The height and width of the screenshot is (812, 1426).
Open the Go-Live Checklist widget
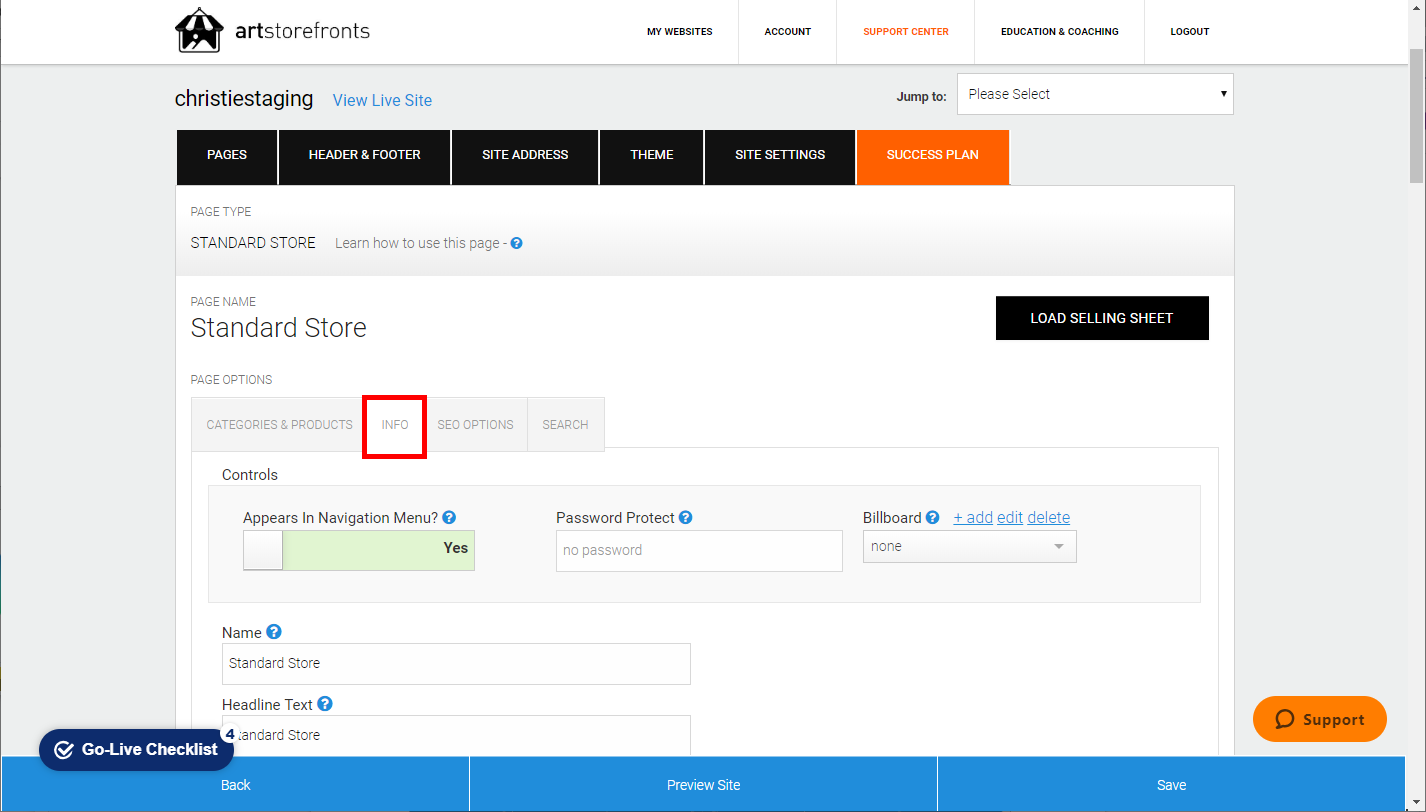(x=136, y=749)
